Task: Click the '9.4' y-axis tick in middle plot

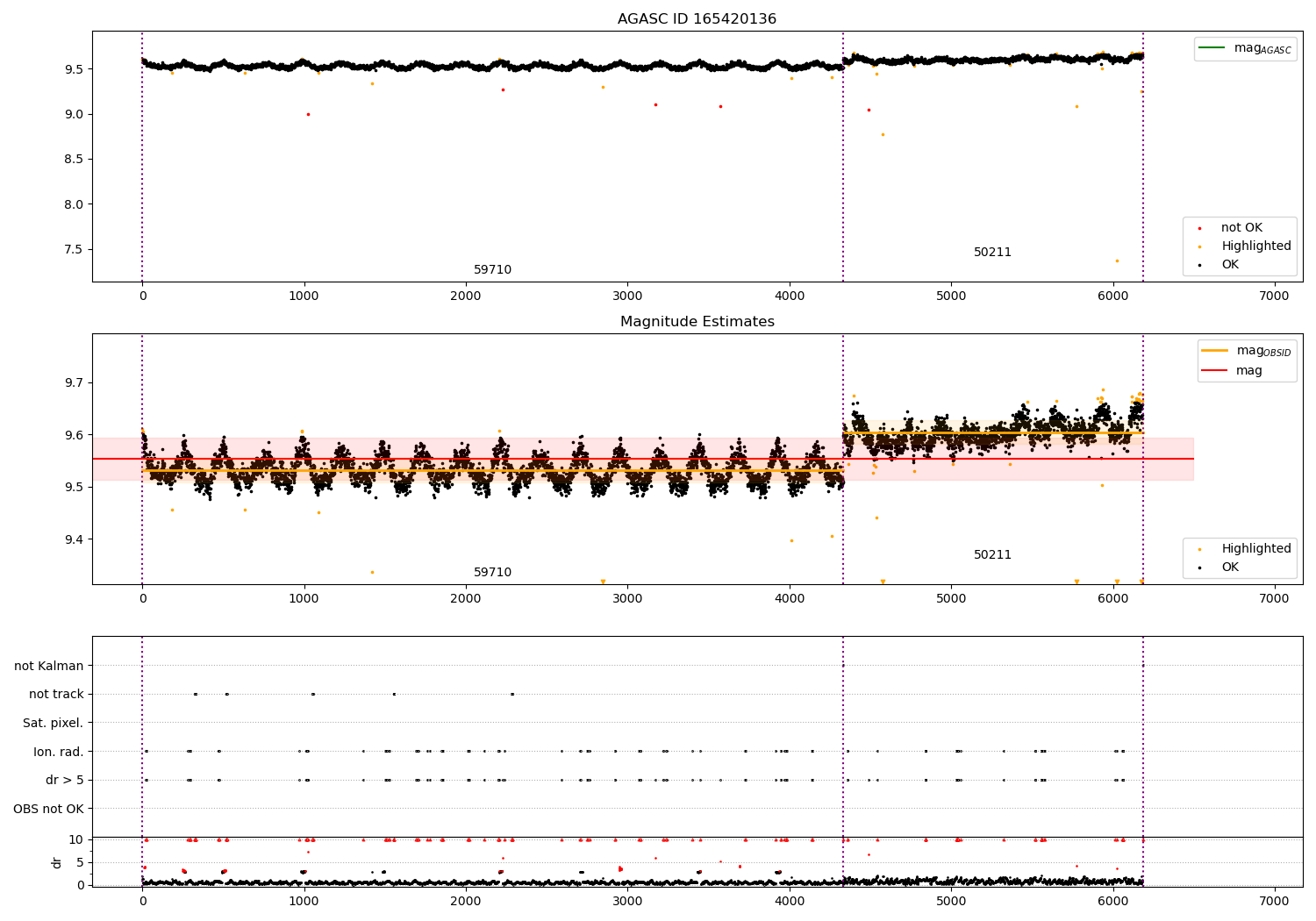Action: (x=74, y=539)
